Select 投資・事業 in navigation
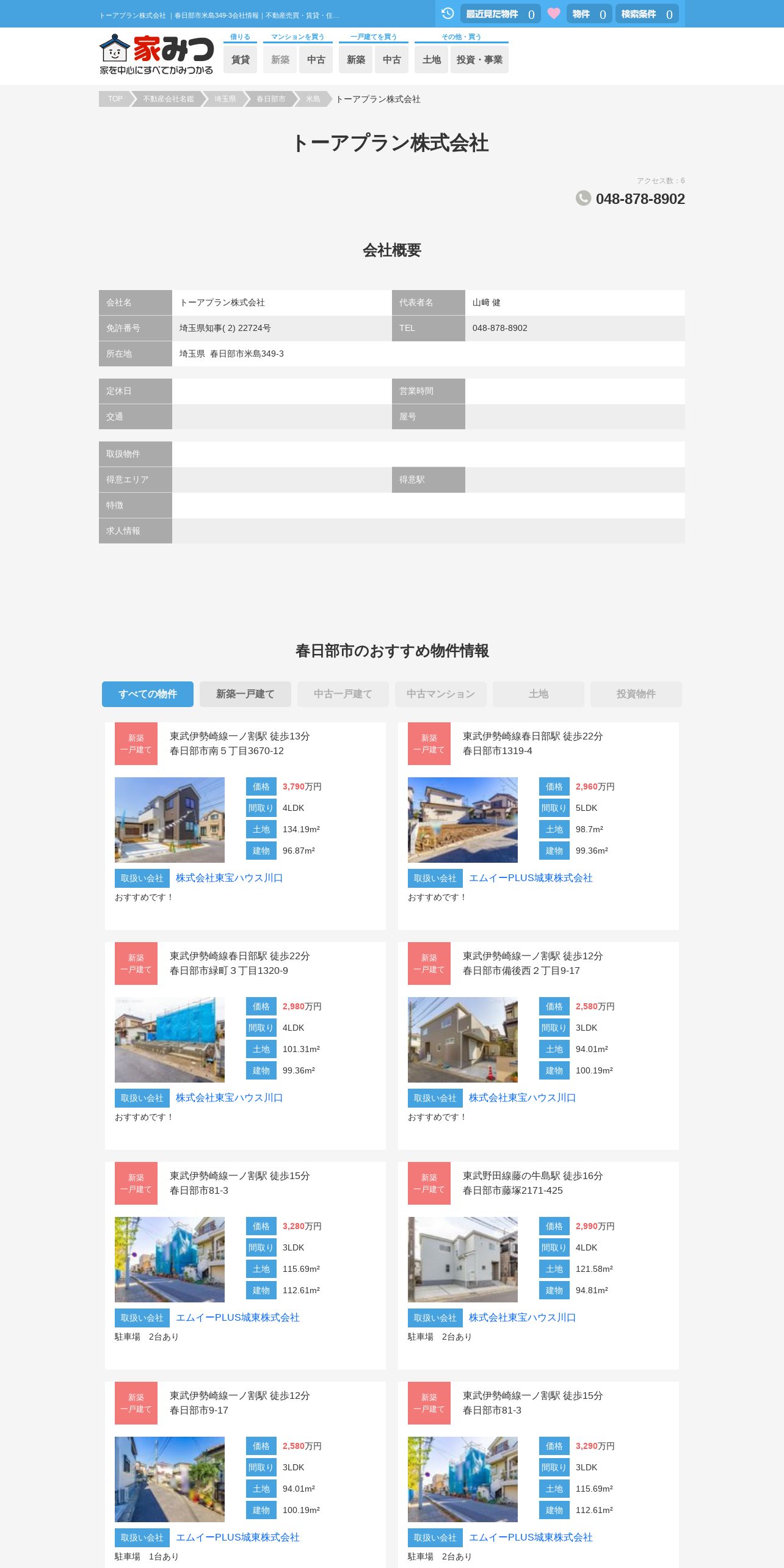The width and height of the screenshot is (784, 1568). click(479, 59)
